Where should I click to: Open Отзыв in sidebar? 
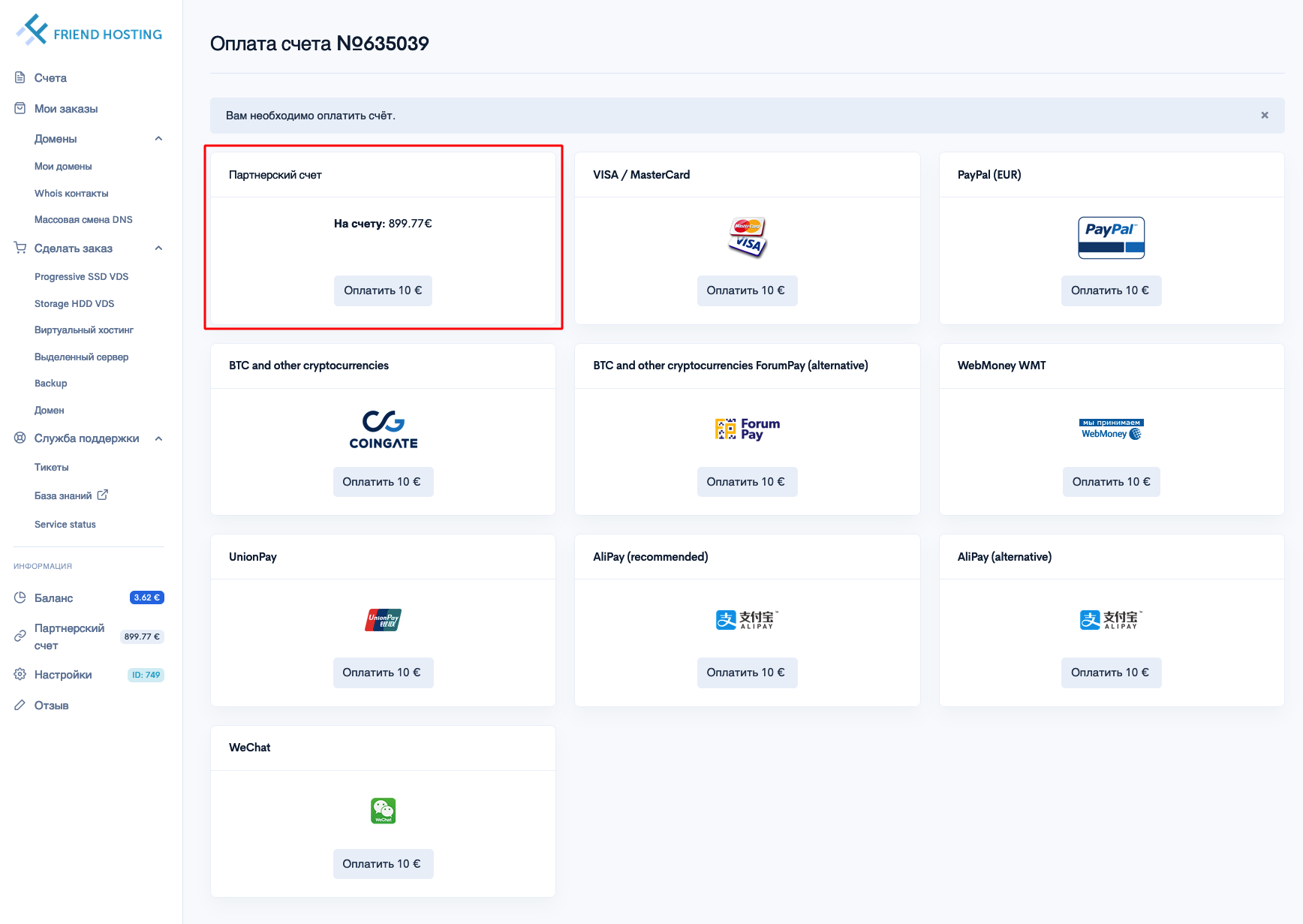tap(51, 706)
